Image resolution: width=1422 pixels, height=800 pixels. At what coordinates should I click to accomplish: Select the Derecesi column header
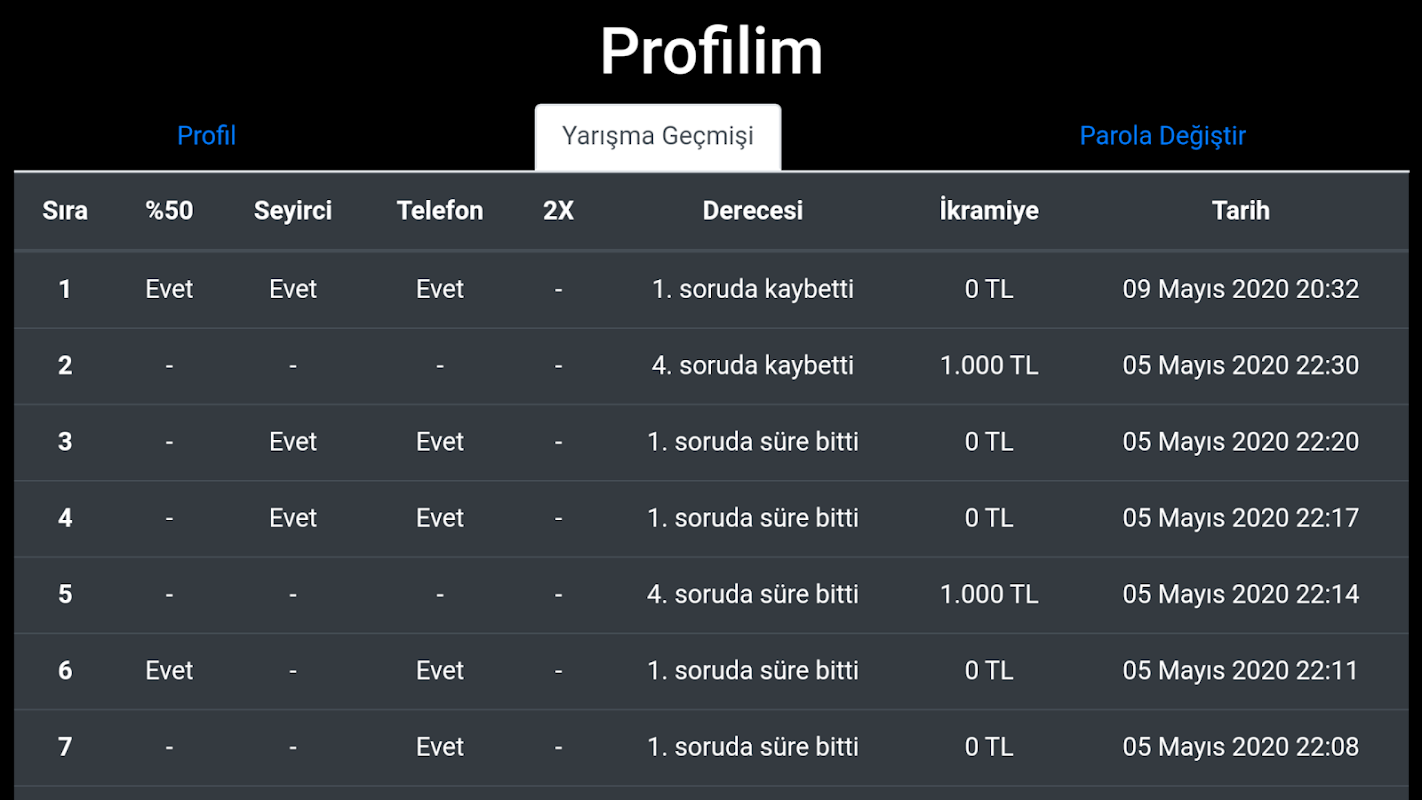click(x=753, y=210)
